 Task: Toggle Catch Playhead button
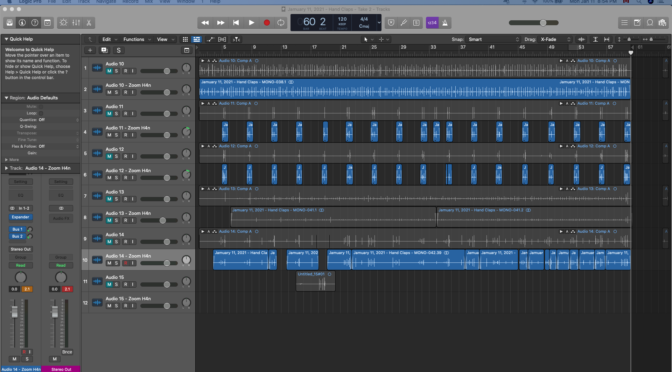coord(236,39)
